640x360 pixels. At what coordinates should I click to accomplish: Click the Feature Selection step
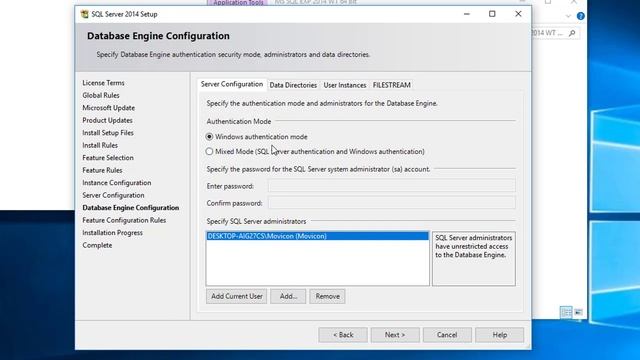[108, 158]
